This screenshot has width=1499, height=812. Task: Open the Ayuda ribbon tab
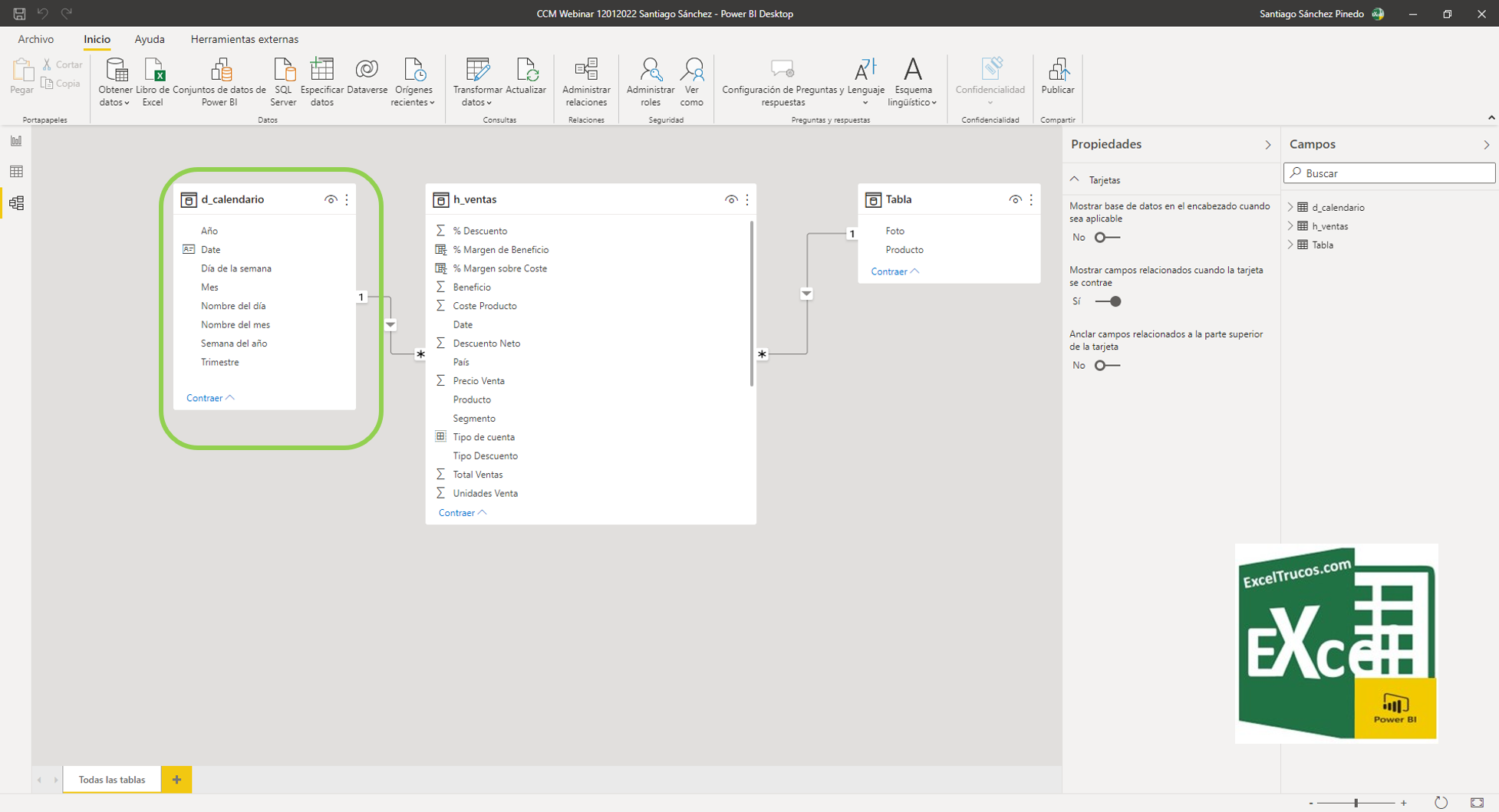[x=149, y=39]
